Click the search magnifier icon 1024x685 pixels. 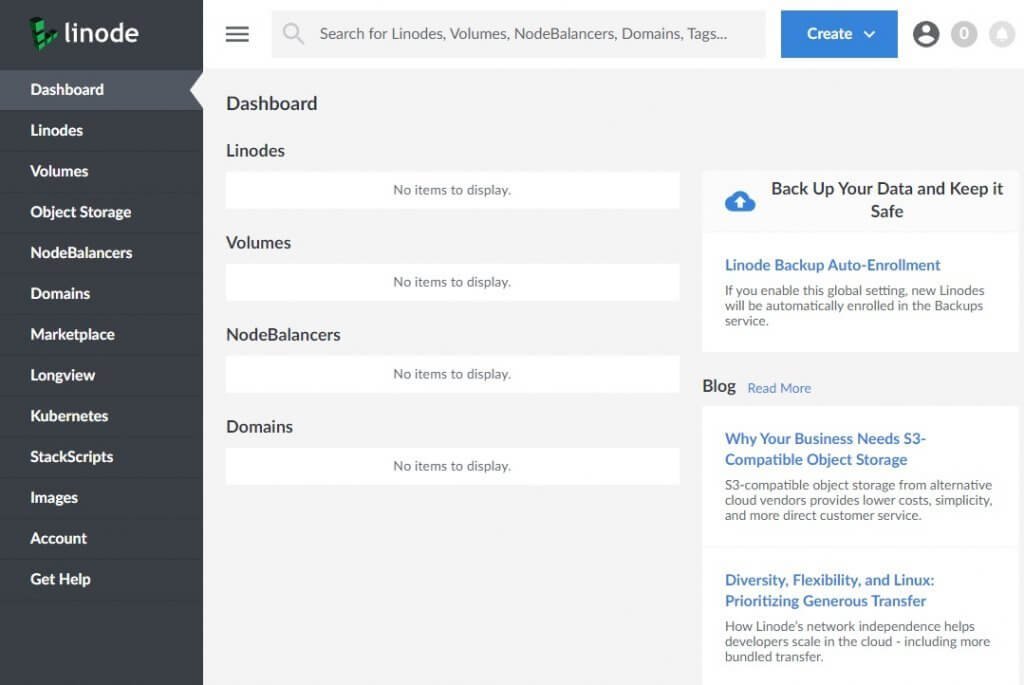tap(292, 33)
